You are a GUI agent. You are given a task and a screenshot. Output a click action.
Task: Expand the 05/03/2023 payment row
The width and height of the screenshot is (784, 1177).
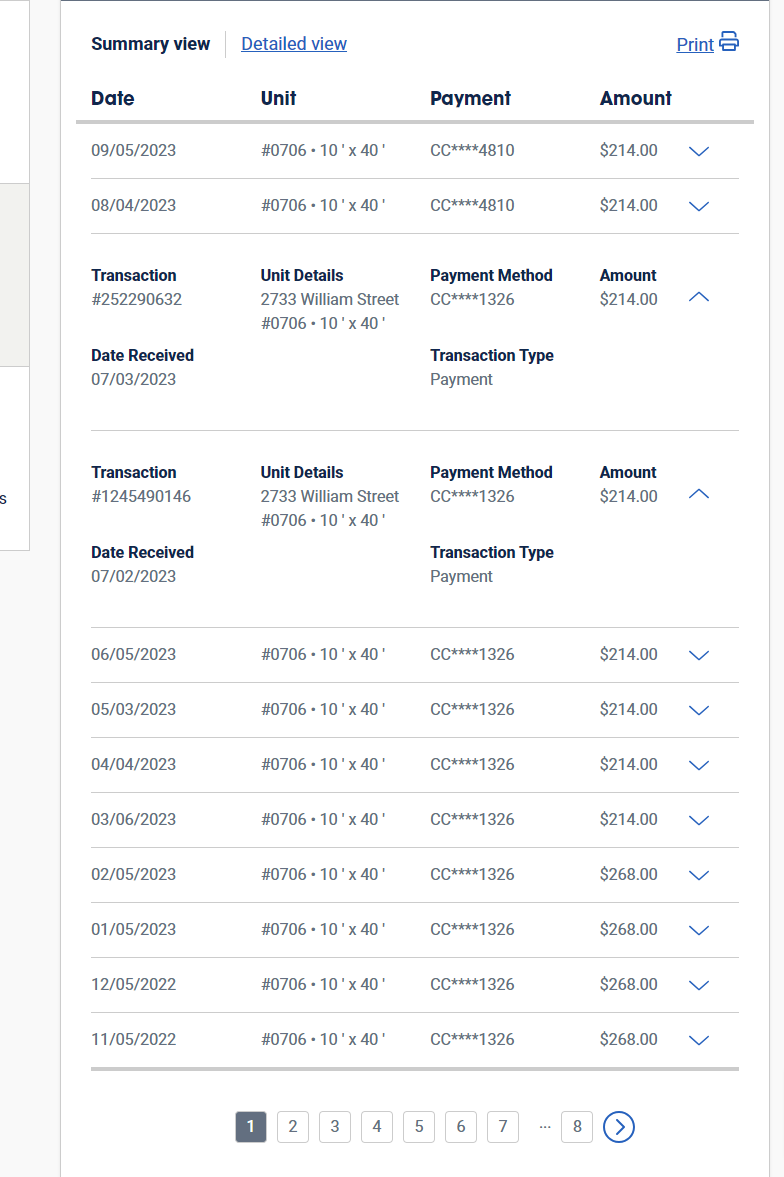[699, 710]
